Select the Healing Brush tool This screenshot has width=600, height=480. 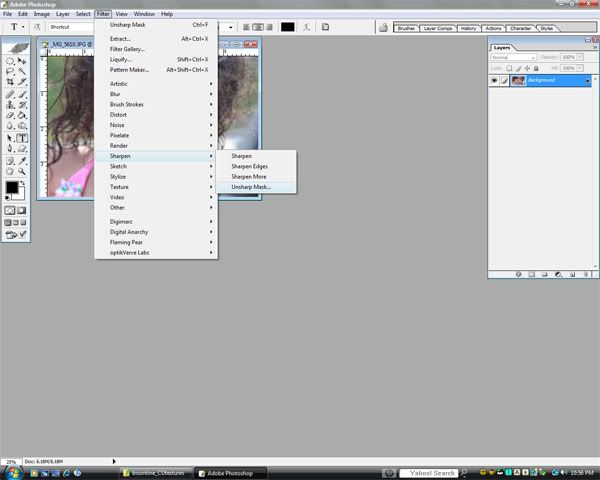coord(10,94)
